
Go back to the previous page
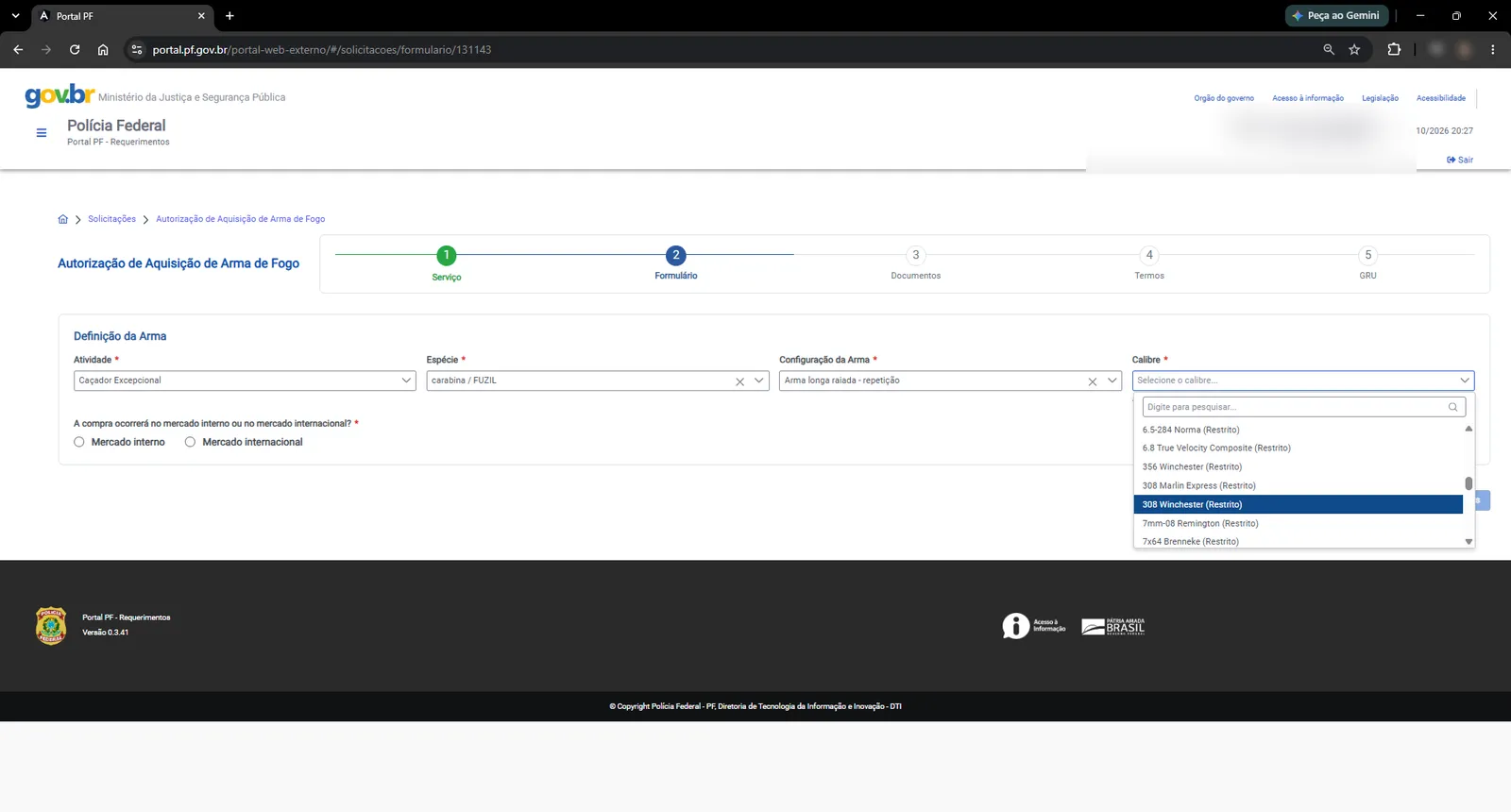(18, 49)
